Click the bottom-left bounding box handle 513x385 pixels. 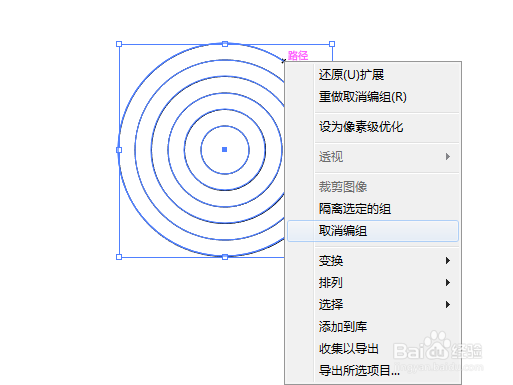[119, 257]
